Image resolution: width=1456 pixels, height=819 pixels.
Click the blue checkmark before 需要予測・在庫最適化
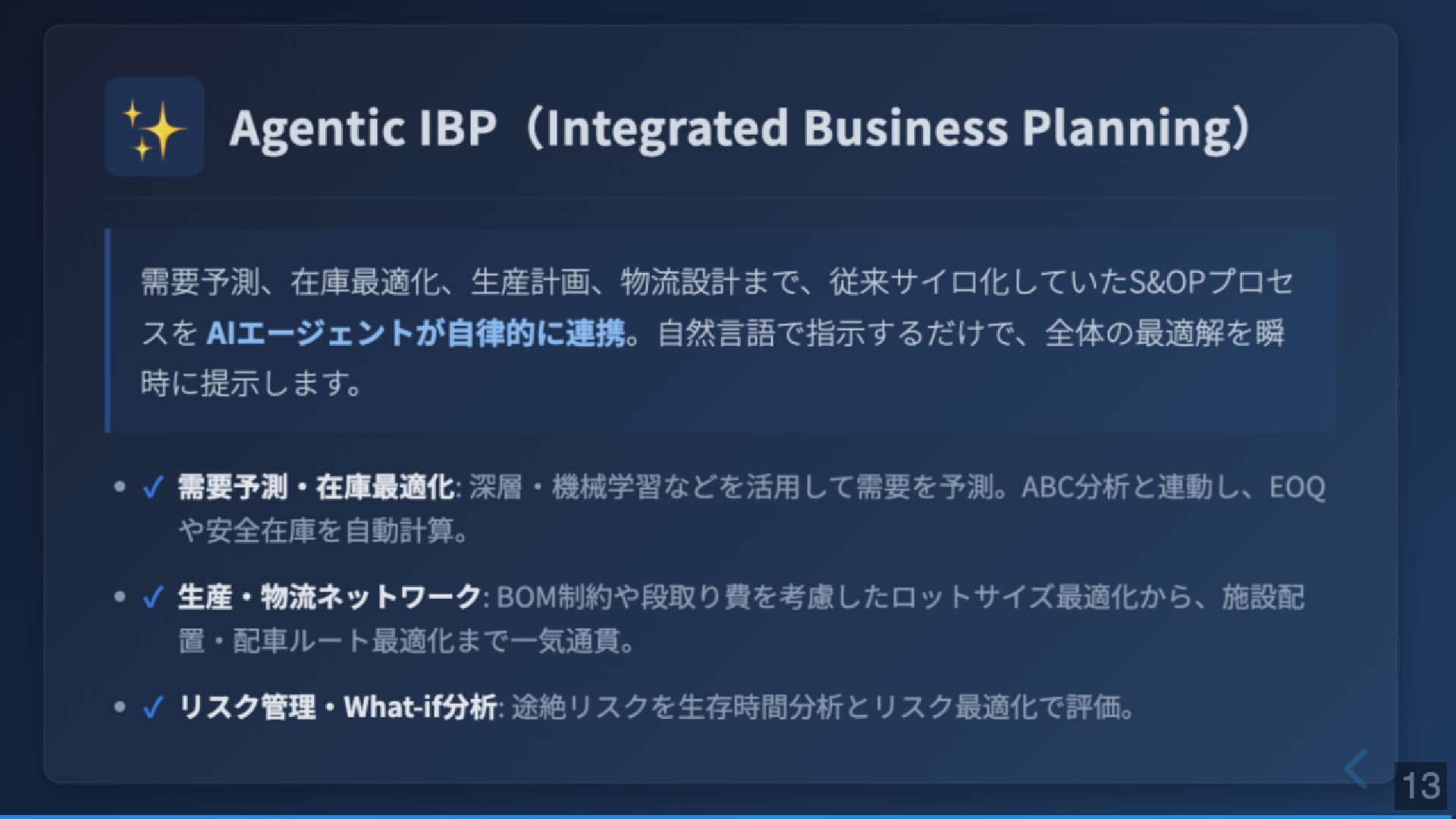tap(153, 487)
